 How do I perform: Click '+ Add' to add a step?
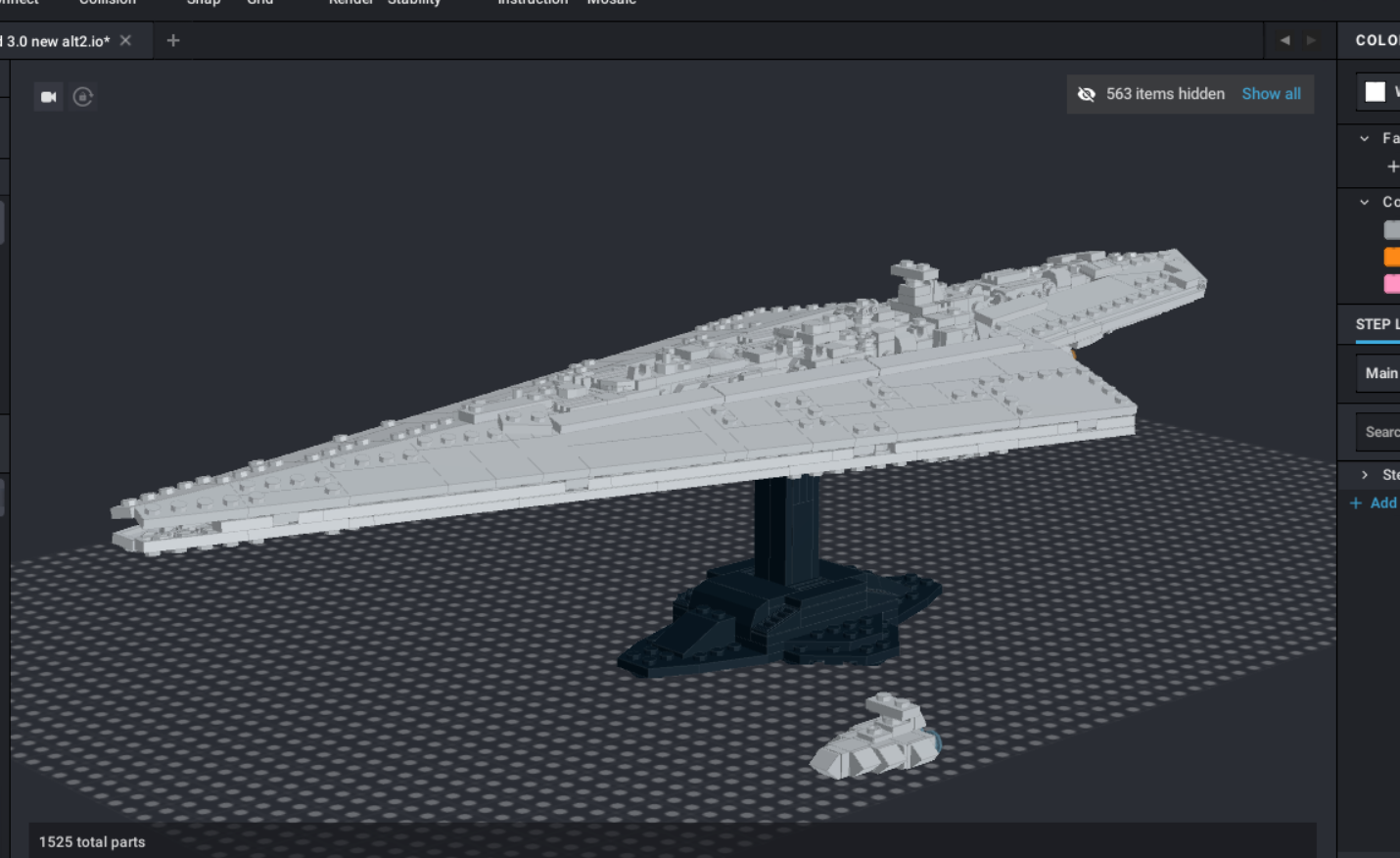pos(1374,502)
